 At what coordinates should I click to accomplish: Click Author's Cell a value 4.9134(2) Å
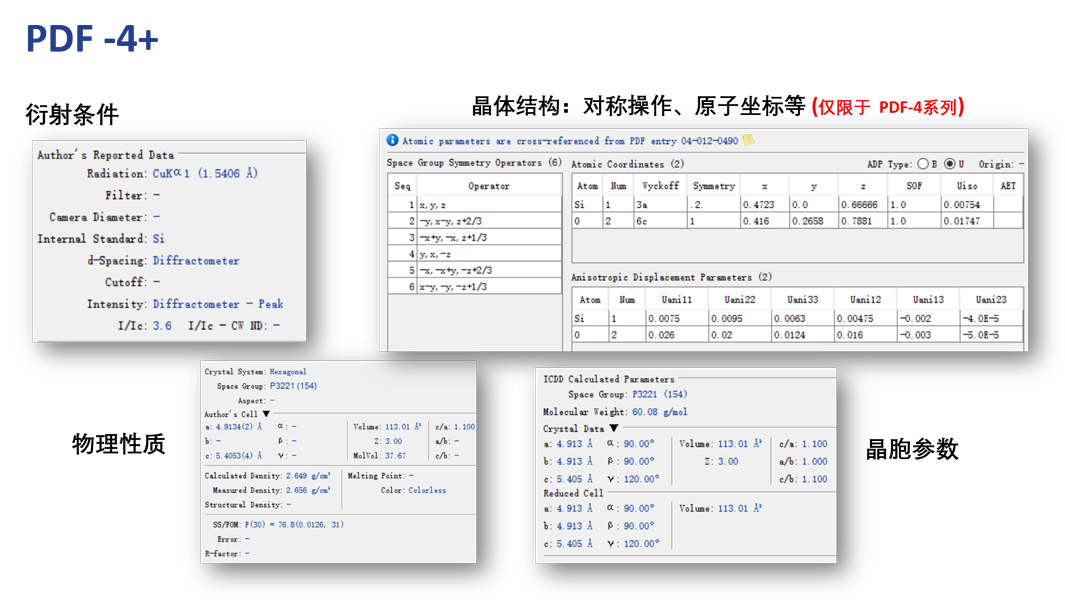coord(238,427)
